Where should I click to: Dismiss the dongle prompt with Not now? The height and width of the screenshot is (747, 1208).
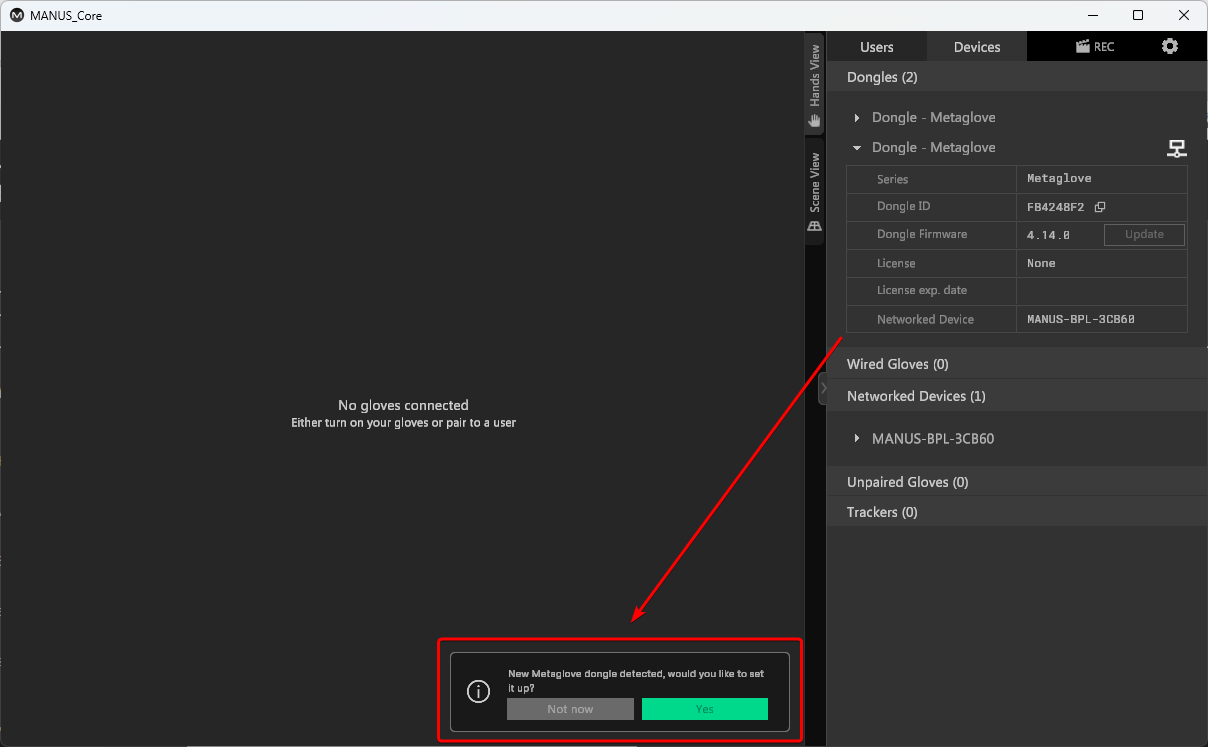[570, 709]
